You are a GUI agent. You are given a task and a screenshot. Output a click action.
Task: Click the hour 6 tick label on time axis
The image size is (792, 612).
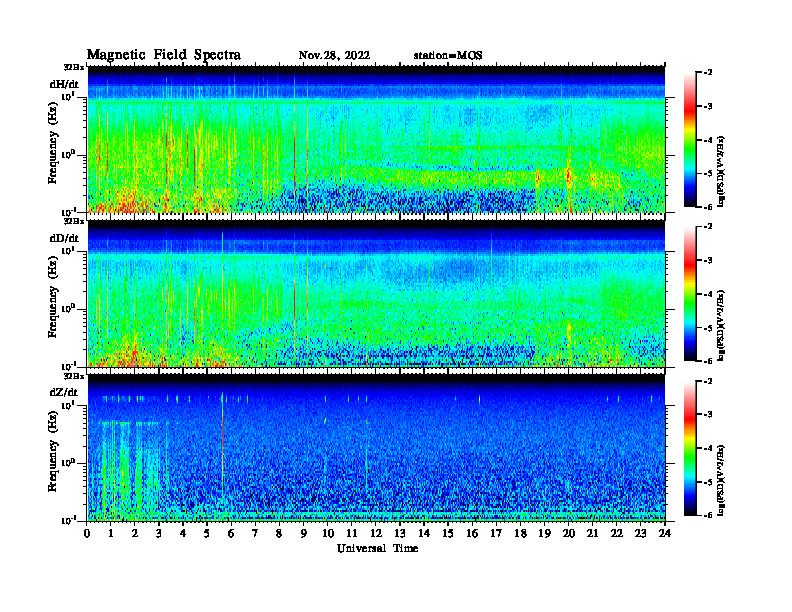[231, 534]
